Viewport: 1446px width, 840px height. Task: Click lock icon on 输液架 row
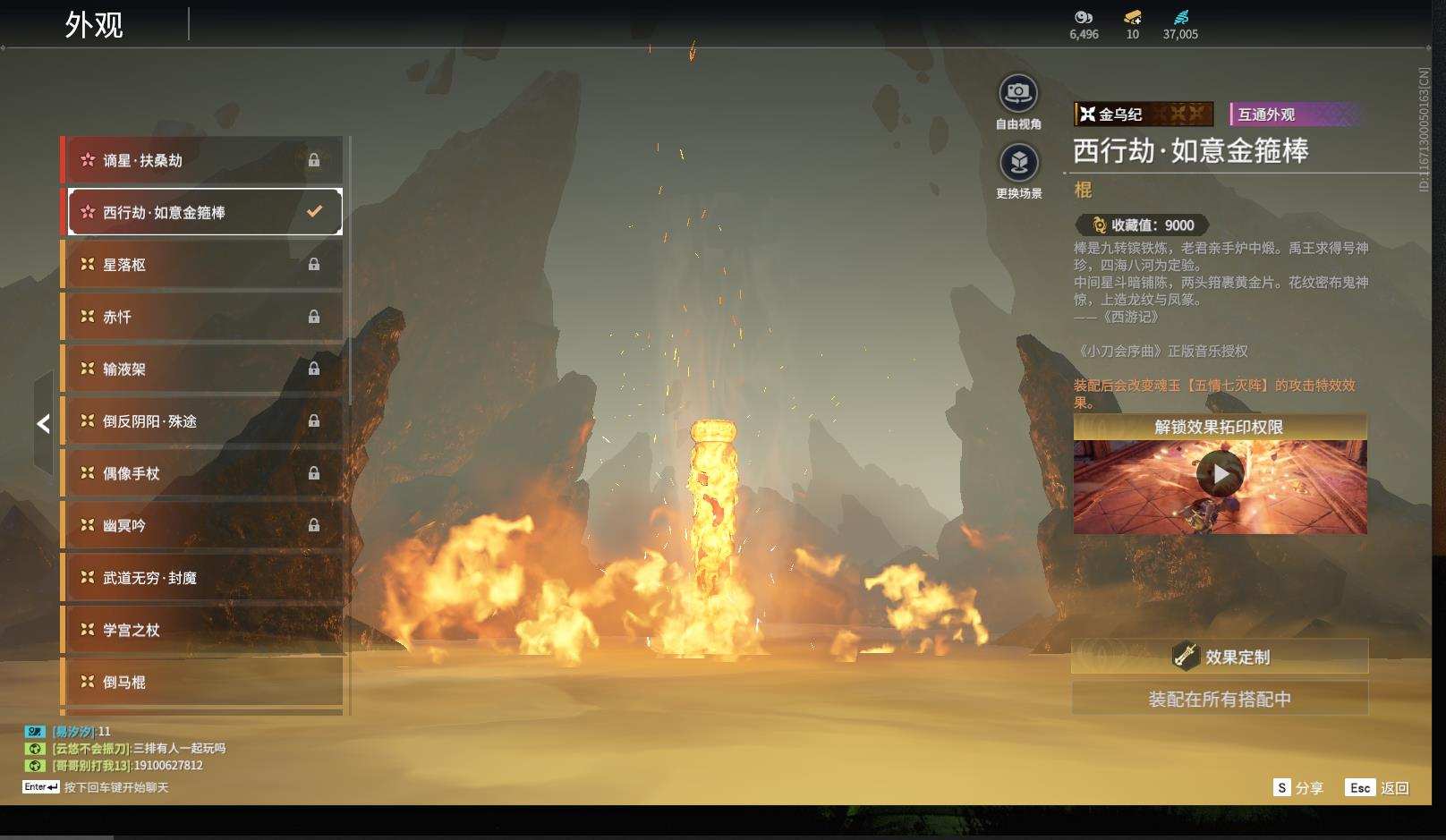click(314, 369)
